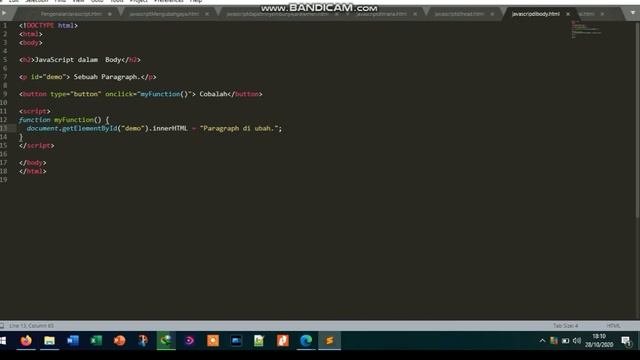640x360 pixels.
Task: Open the purple circular taskbar app
Action: tap(189, 340)
